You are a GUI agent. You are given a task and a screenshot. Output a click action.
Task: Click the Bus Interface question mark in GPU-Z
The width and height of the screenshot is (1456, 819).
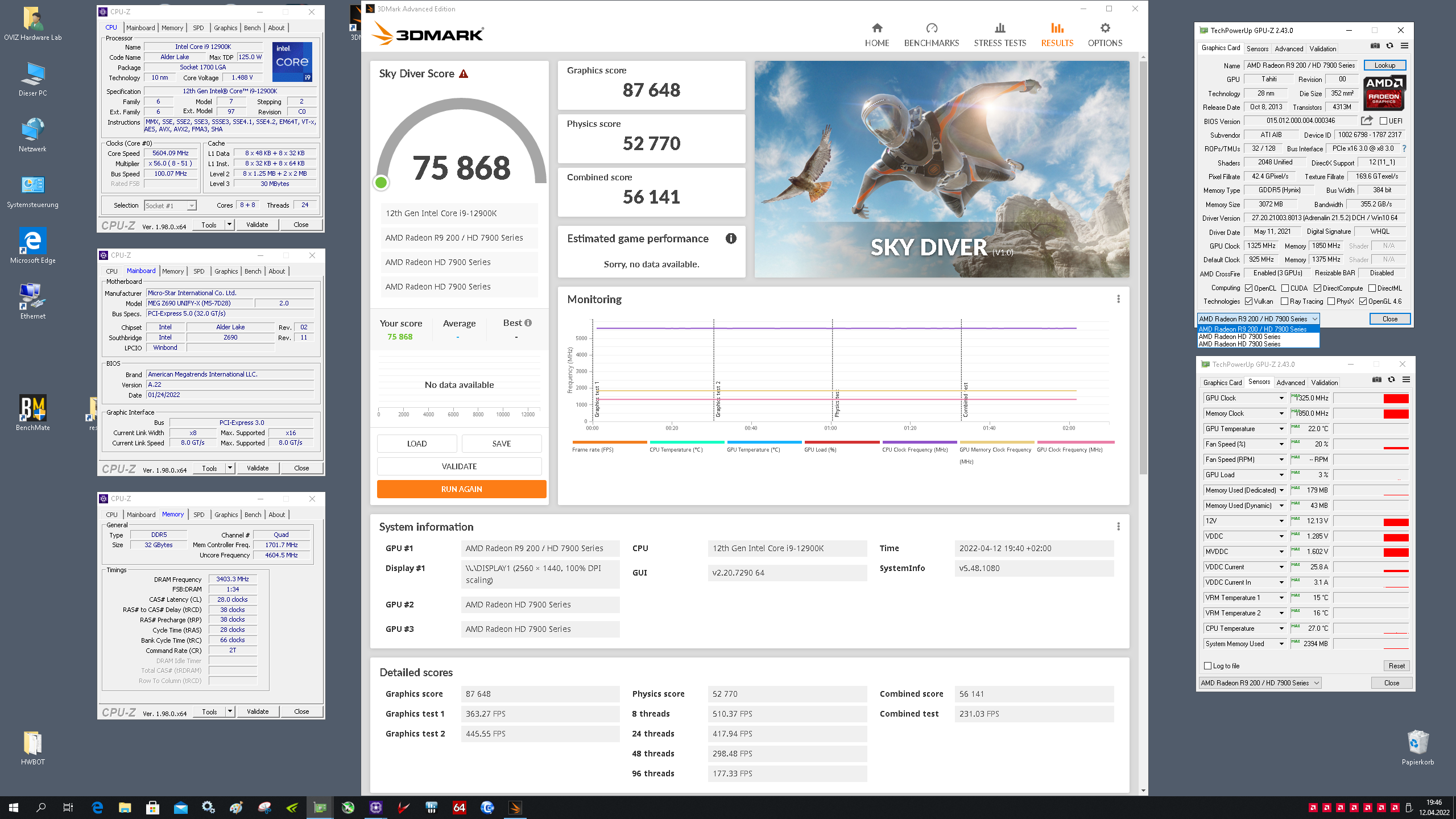point(1404,148)
